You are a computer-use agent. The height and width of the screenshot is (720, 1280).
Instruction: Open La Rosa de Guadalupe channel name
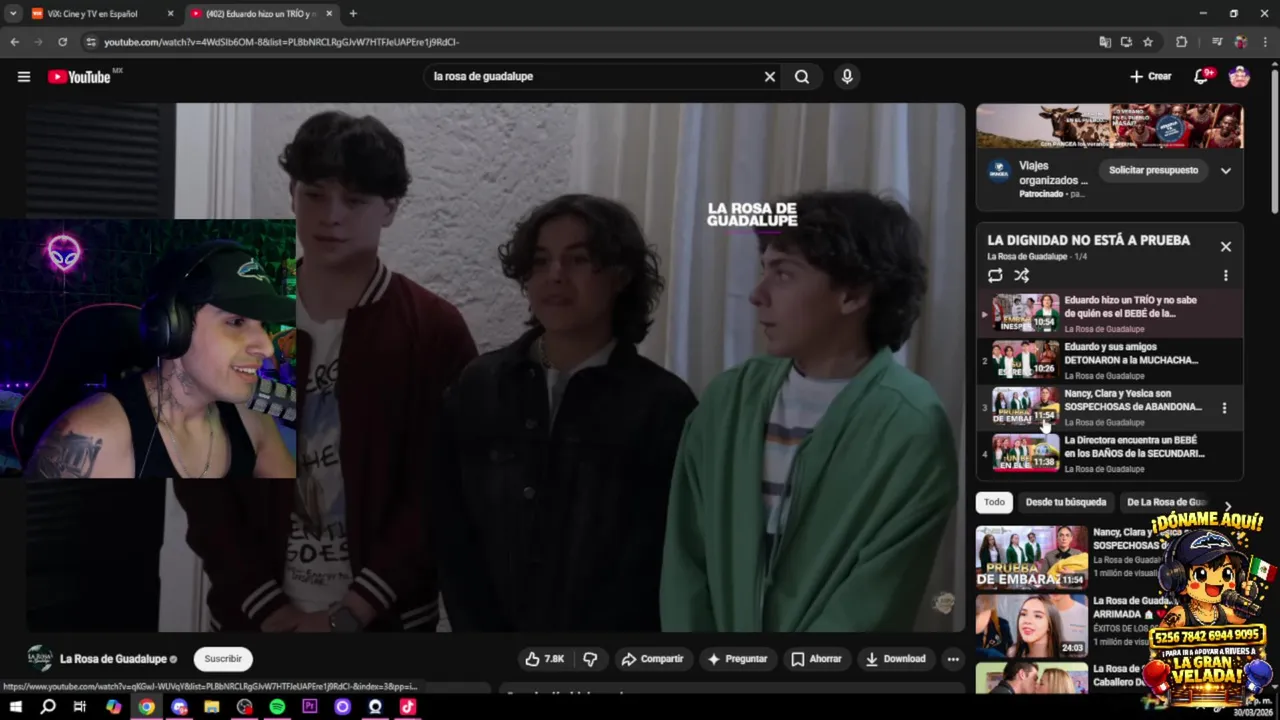tap(113, 659)
